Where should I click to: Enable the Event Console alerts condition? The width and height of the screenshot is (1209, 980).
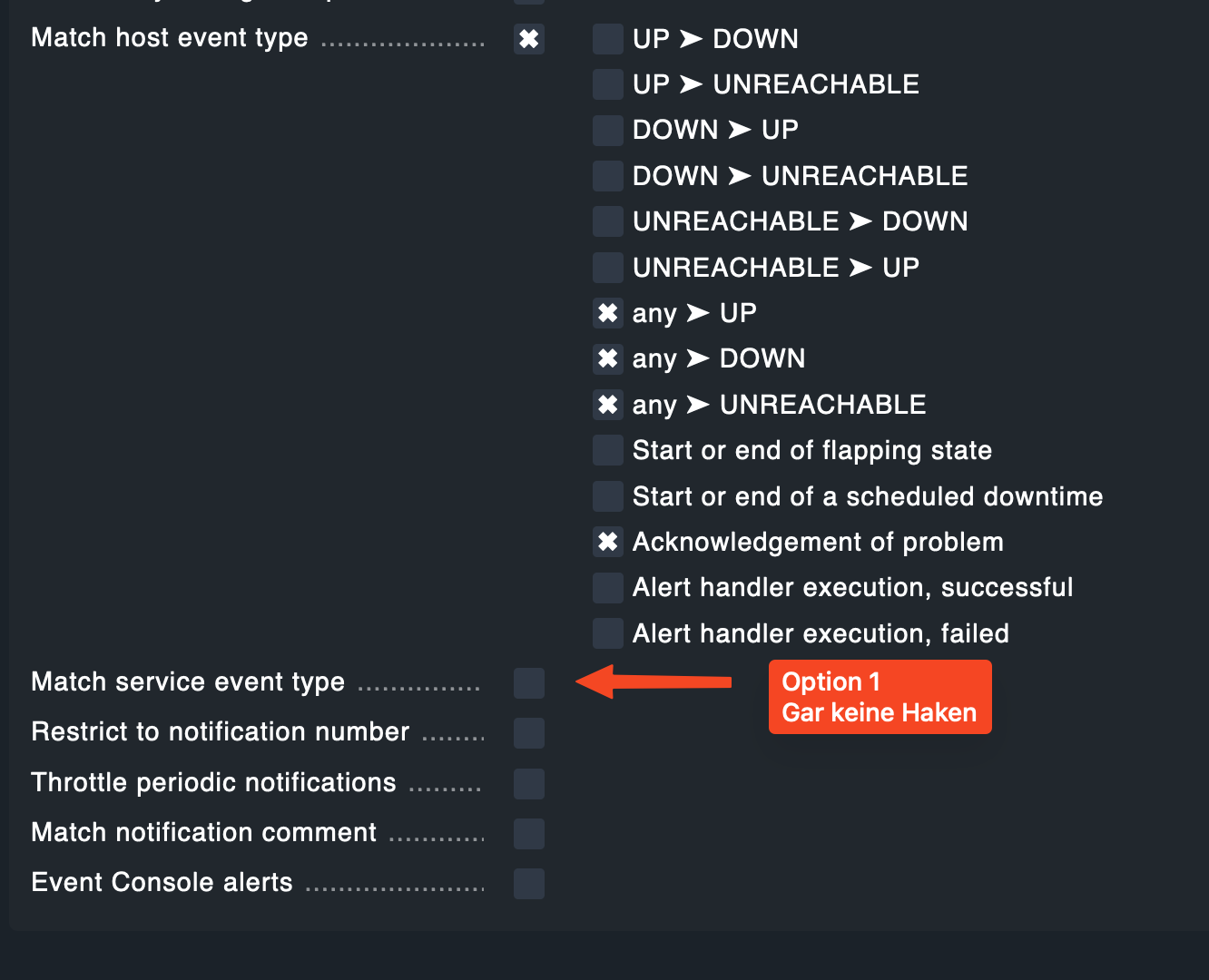pos(528,883)
